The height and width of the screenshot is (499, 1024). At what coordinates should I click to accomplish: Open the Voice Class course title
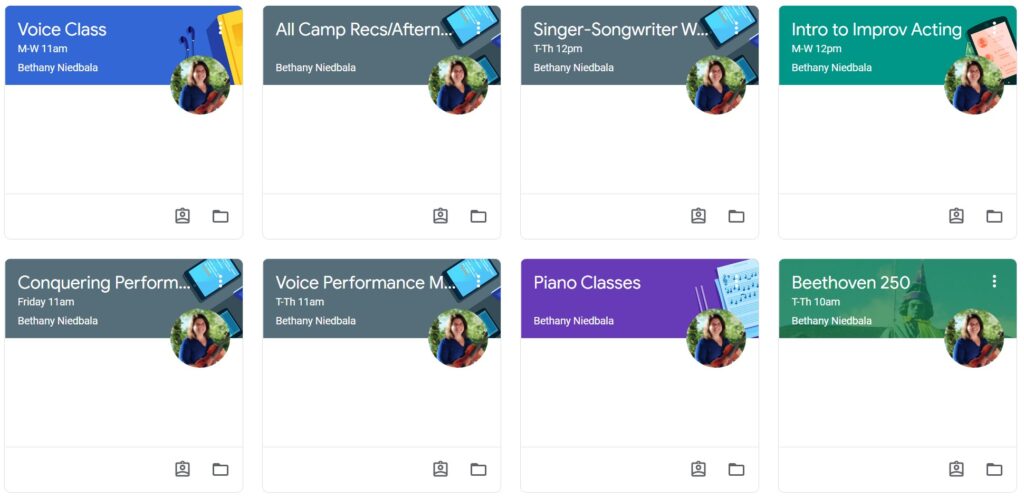point(62,29)
